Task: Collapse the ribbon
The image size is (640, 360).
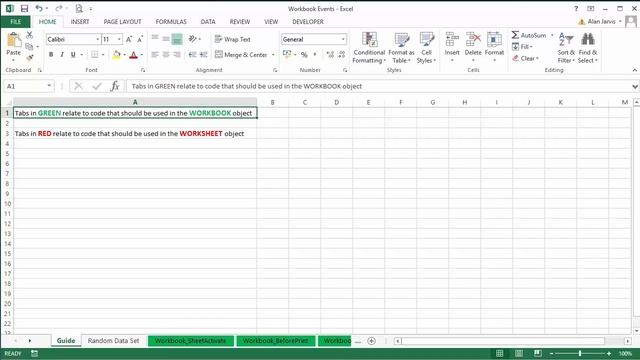Action: pos(635,70)
